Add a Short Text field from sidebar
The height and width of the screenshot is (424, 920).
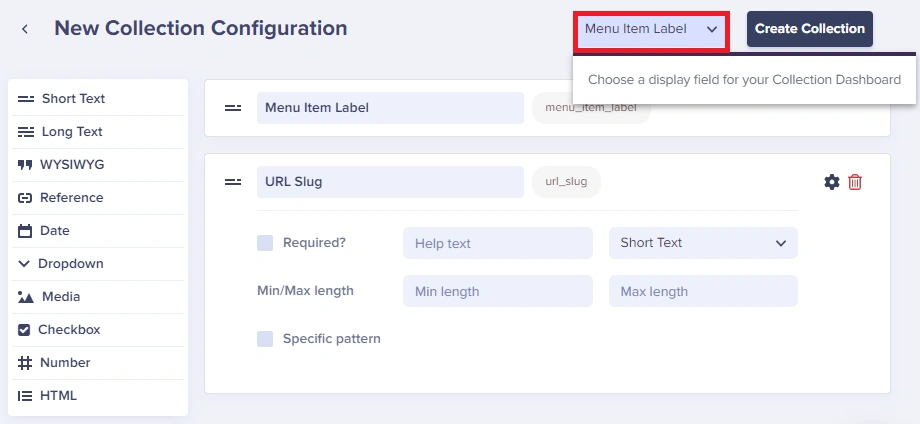pyautogui.click(x=98, y=99)
